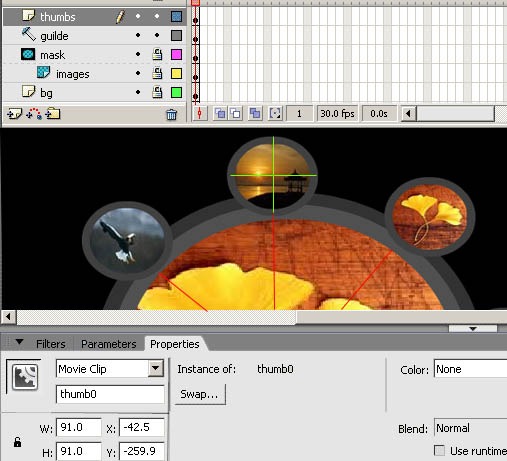Toggle width and height lock icon

pos(17,442)
